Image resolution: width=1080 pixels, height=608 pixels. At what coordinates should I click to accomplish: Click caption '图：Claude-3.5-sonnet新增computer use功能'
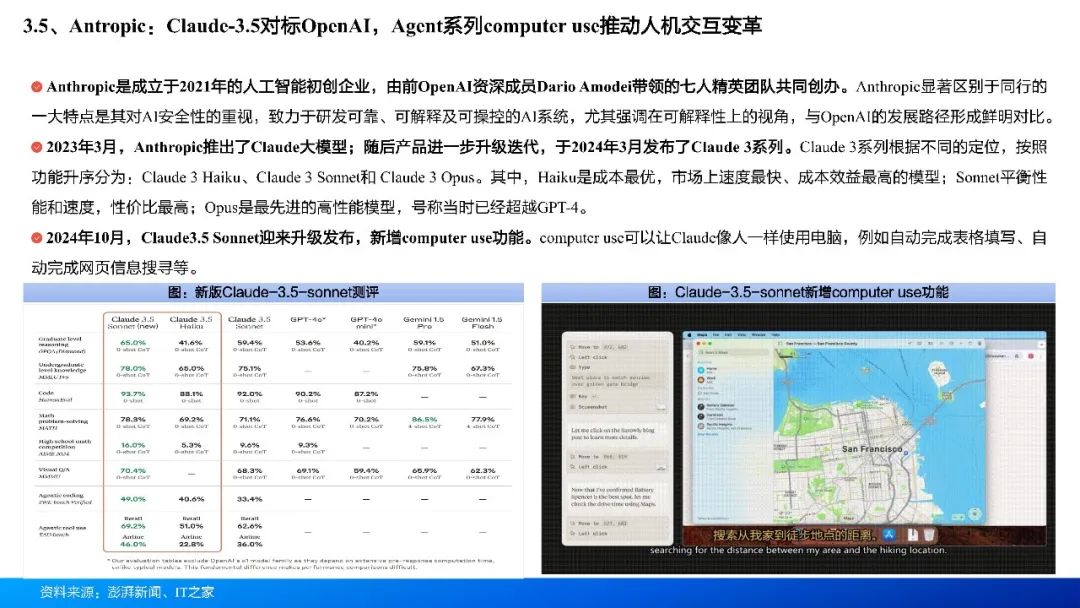click(x=798, y=292)
